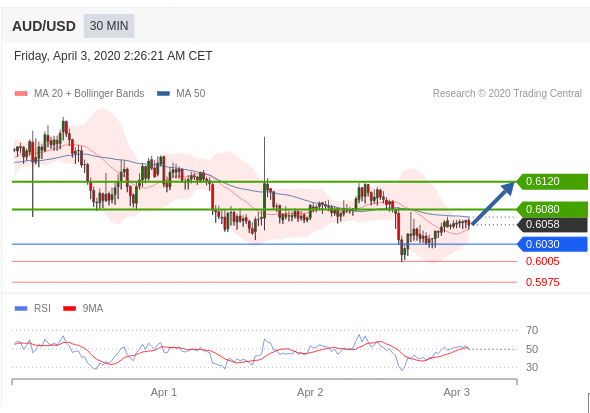Click the RSI 70 level label
The width and height of the screenshot is (590, 413).
point(532,330)
